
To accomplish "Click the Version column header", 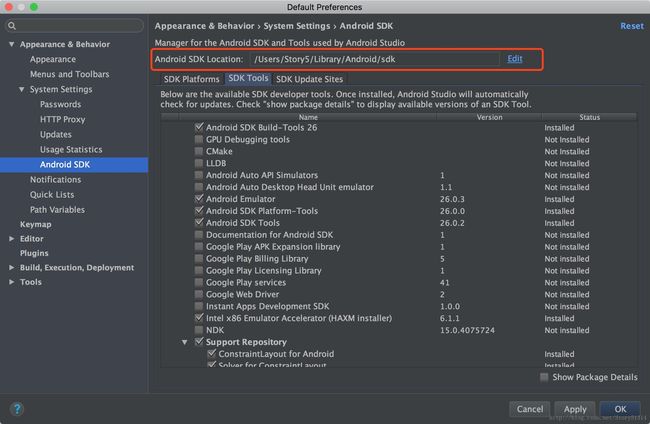I will [x=489, y=117].
